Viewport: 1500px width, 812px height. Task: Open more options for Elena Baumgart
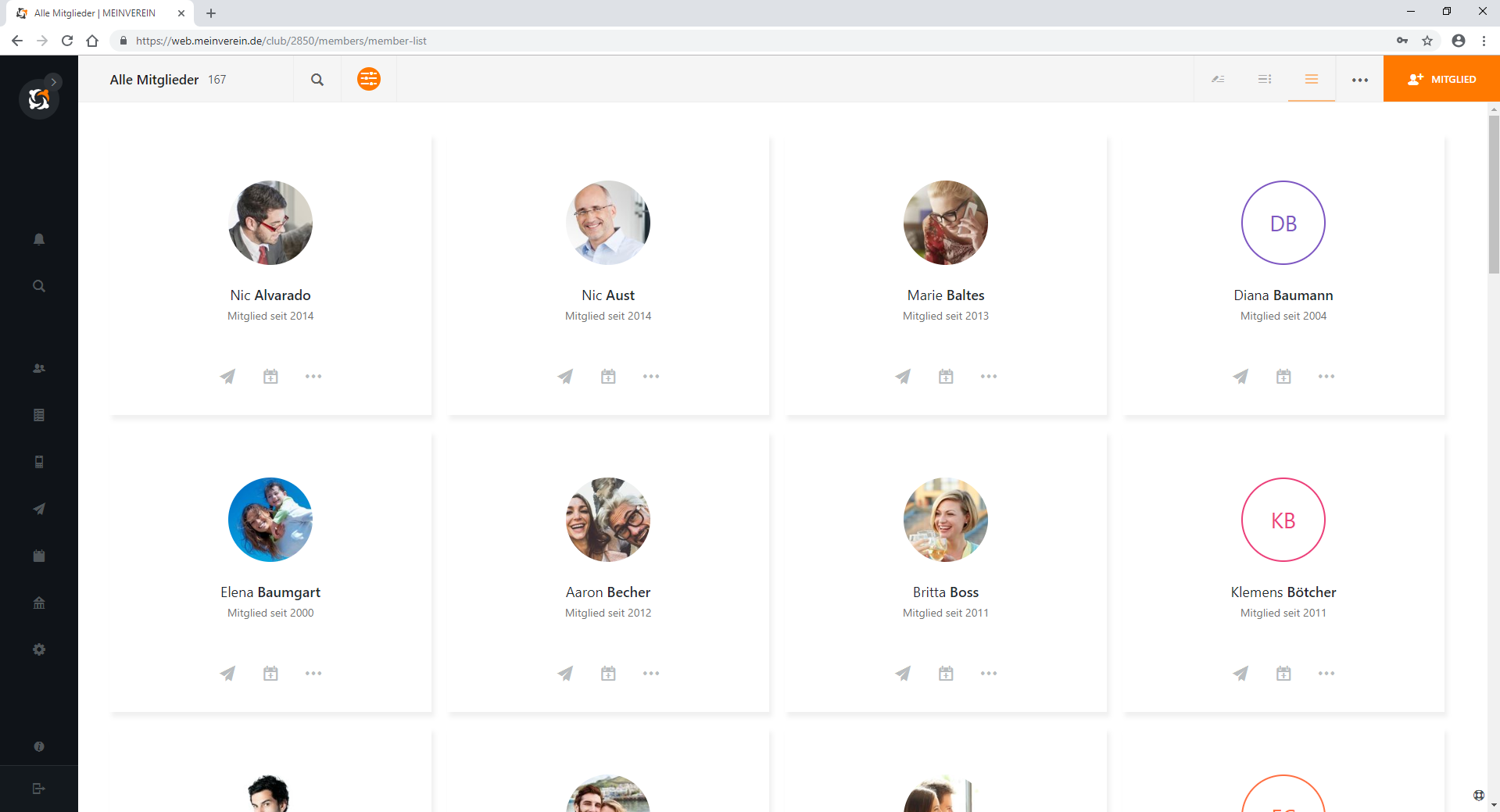click(313, 674)
